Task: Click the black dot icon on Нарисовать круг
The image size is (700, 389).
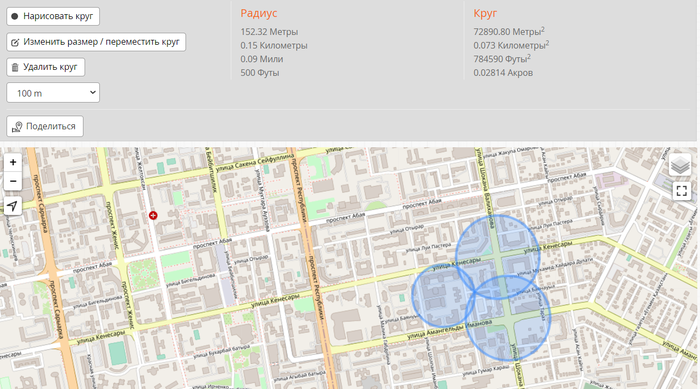Action: (15, 17)
